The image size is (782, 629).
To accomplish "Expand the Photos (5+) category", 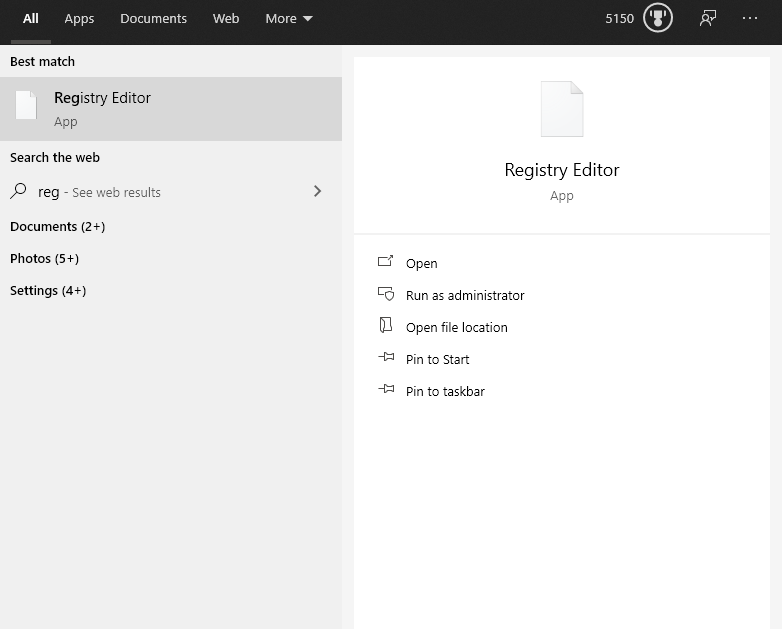I will click(44, 258).
